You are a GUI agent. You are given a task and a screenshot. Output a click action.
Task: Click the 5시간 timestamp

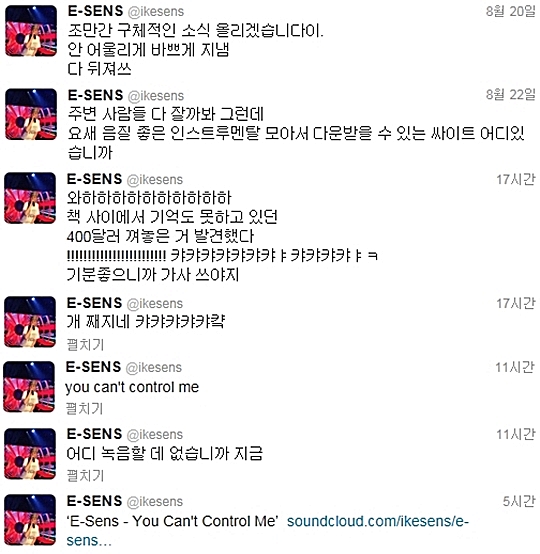coord(519,501)
